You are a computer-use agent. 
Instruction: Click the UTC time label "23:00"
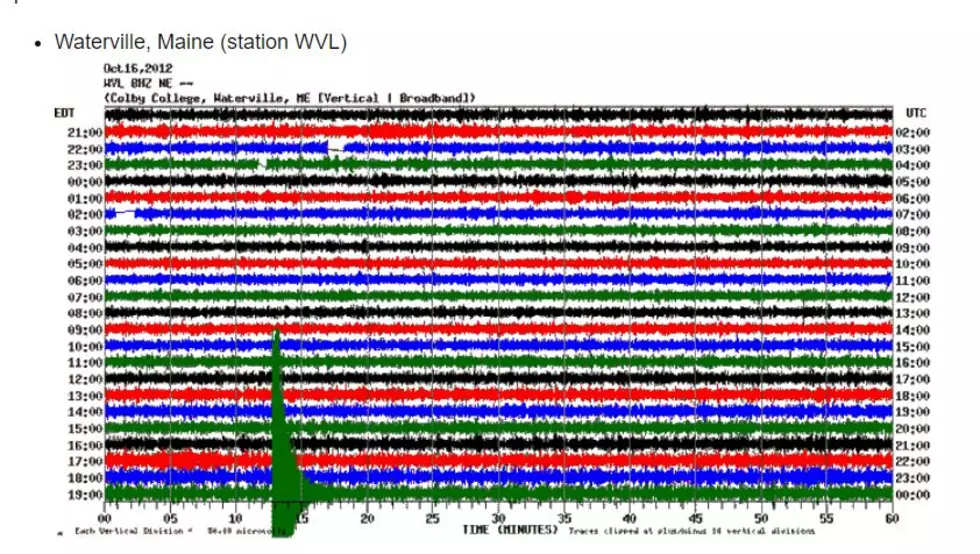pyautogui.click(x=912, y=478)
